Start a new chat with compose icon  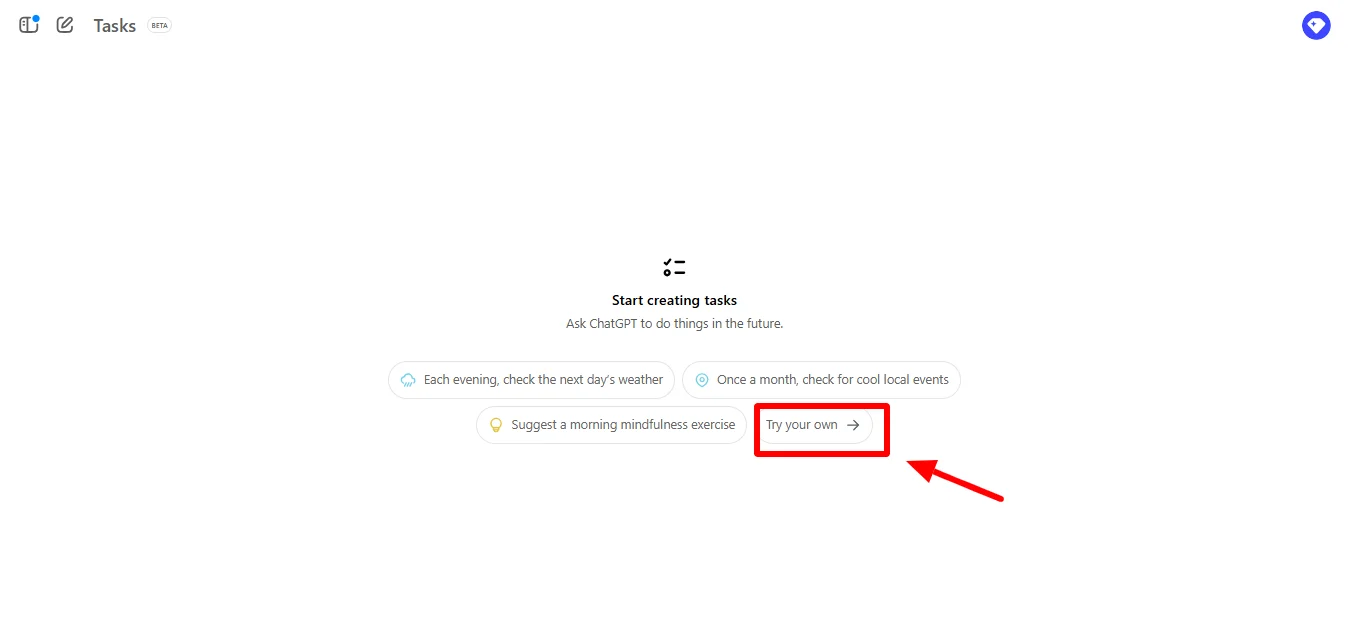65,25
